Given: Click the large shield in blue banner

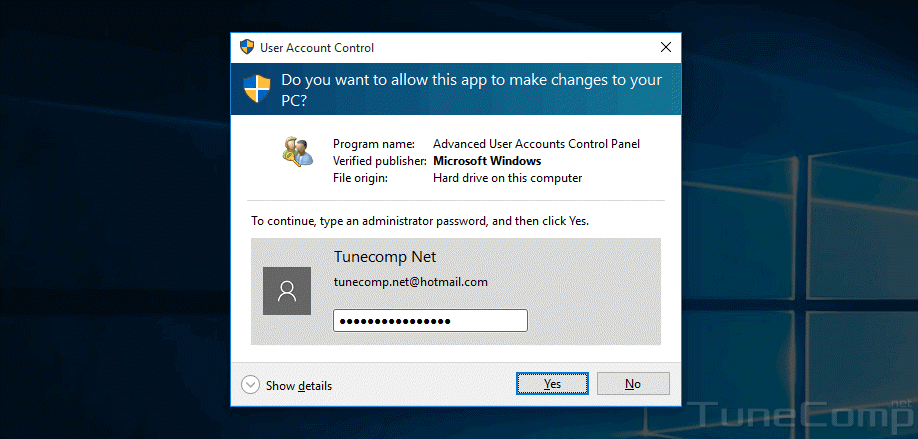Looking at the screenshot, I should tap(257, 88).
